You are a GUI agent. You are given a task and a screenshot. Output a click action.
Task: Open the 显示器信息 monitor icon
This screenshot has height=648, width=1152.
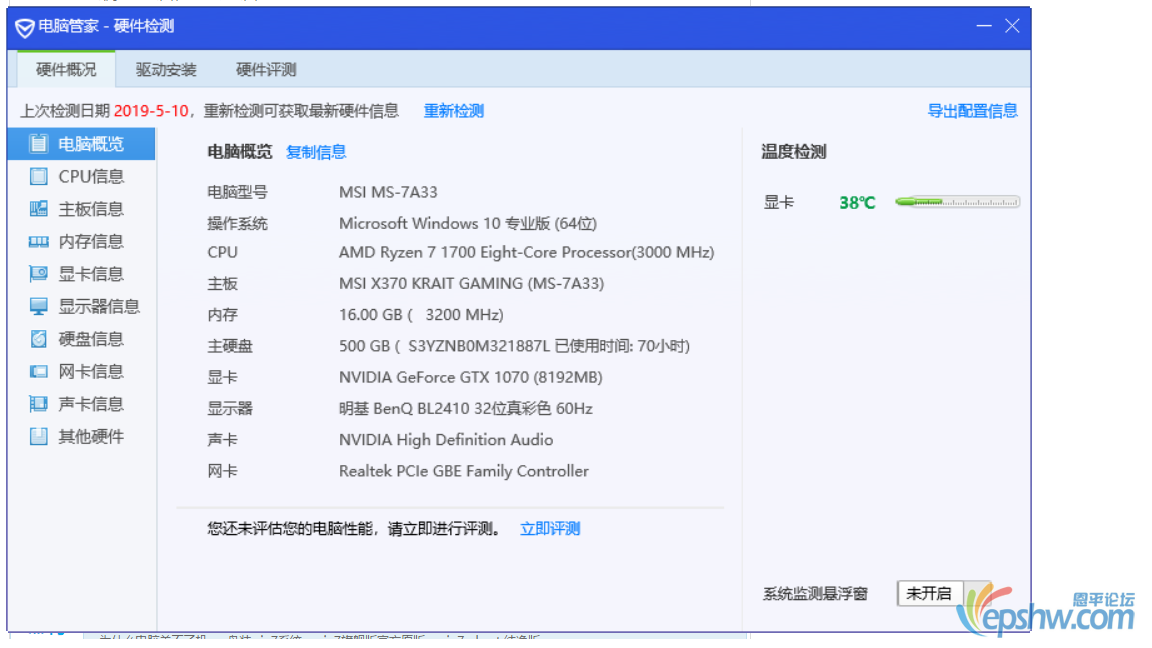click(x=38, y=306)
